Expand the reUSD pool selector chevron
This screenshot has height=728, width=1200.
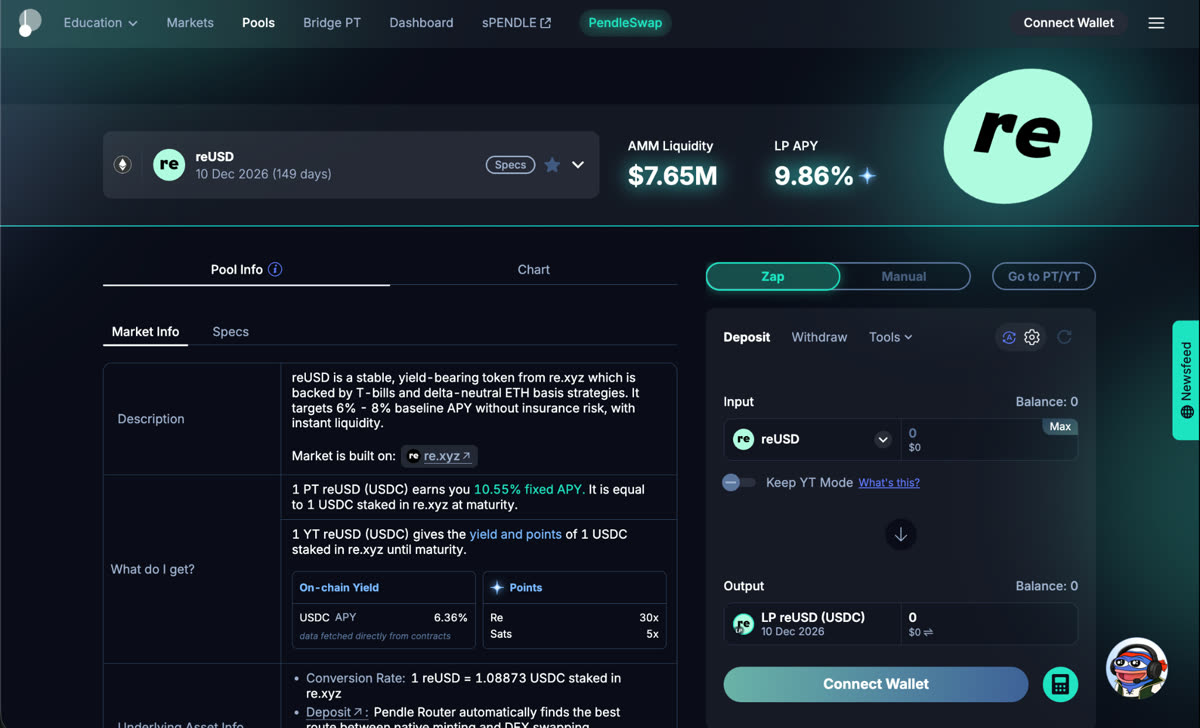pyautogui.click(x=578, y=165)
